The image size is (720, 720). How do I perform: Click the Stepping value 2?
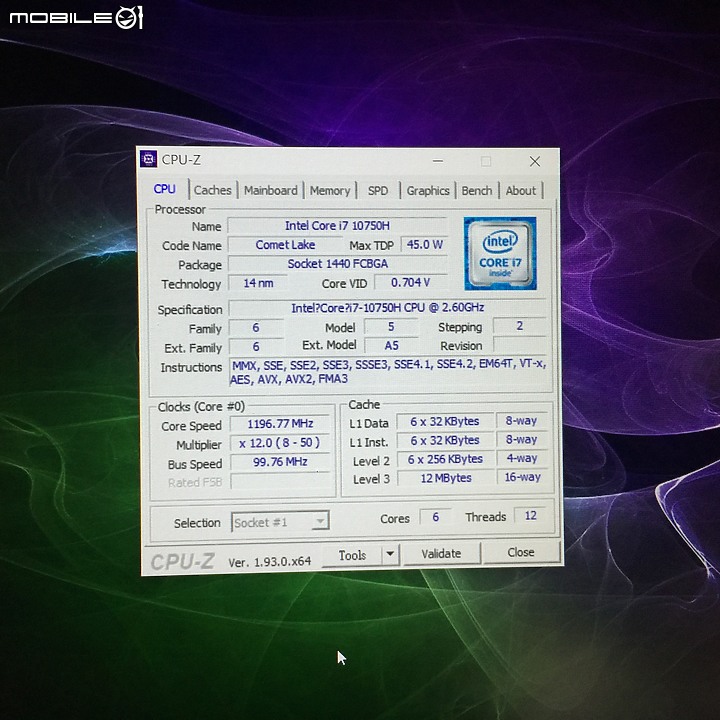pos(520,326)
